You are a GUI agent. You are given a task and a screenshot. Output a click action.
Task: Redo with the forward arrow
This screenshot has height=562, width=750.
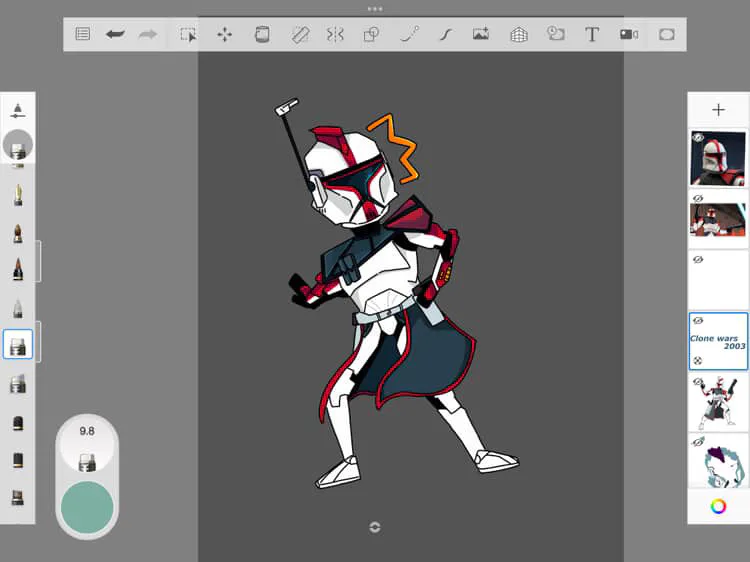(147, 34)
